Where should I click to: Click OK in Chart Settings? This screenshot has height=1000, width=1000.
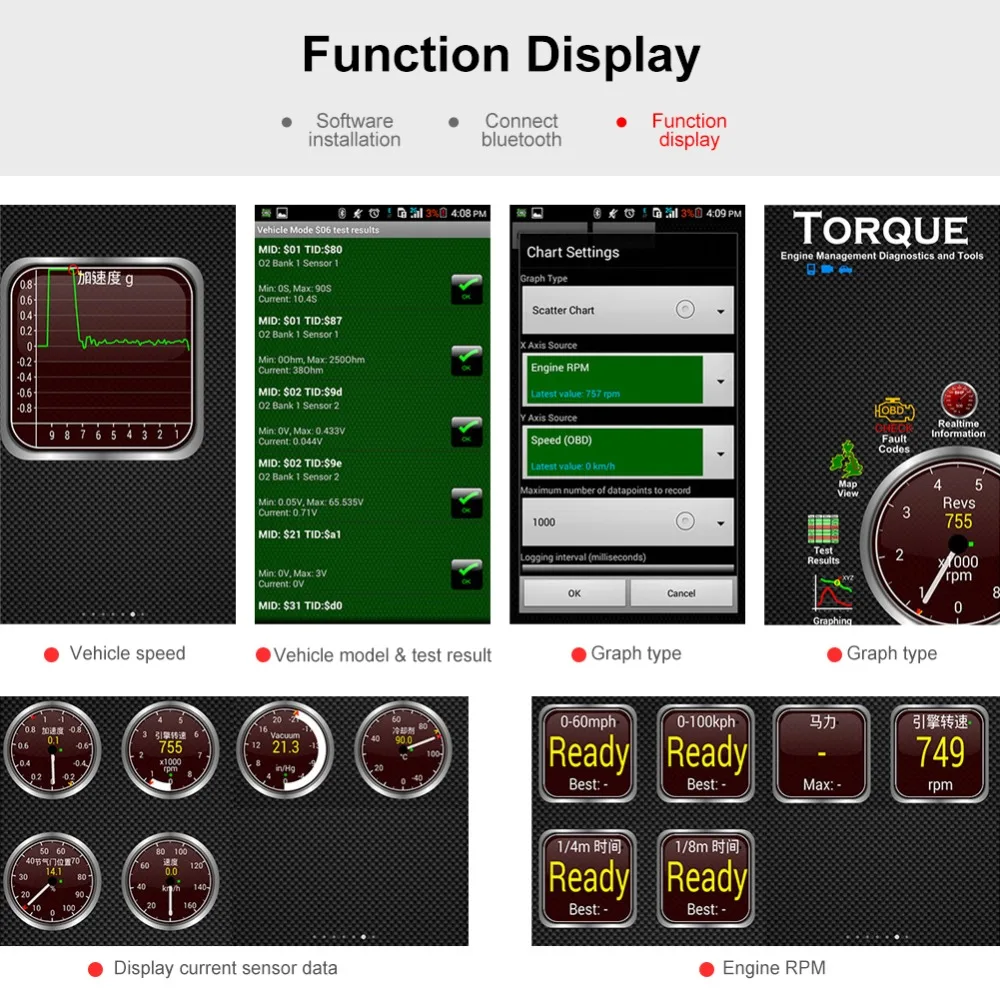point(574,593)
